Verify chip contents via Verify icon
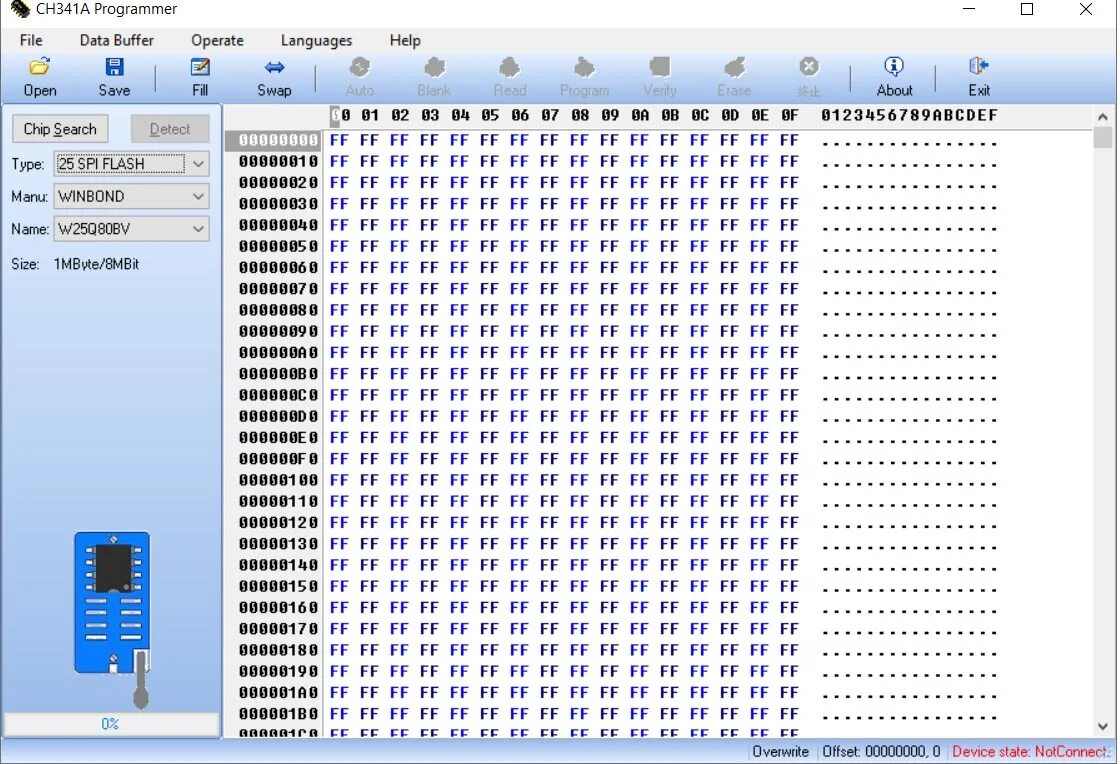The height and width of the screenshot is (764, 1120). (x=659, y=77)
